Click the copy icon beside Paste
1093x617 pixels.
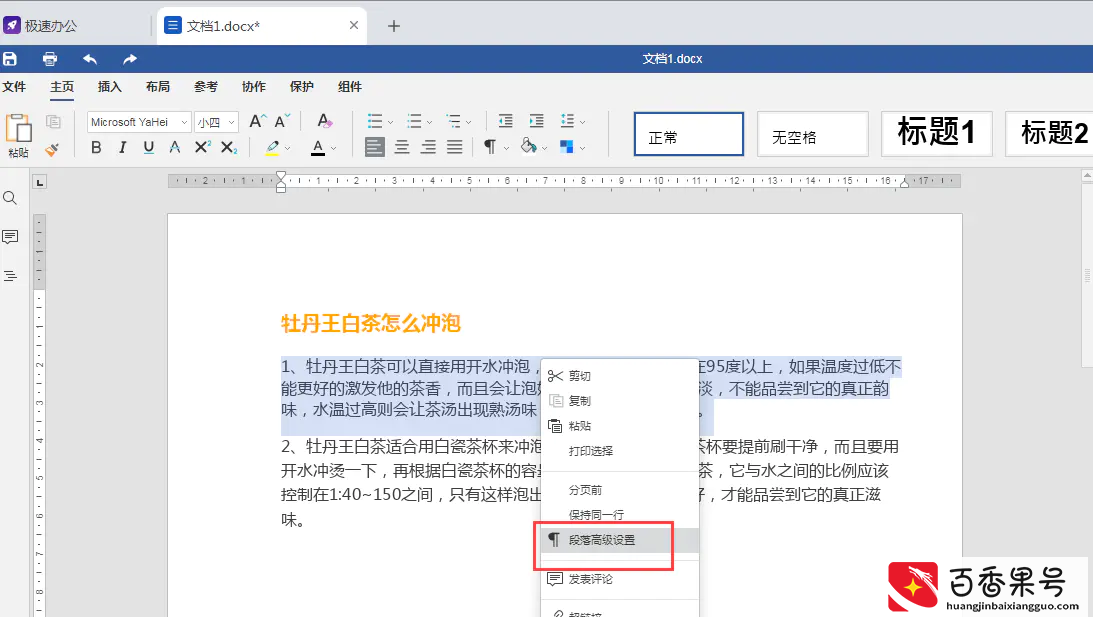(53, 122)
